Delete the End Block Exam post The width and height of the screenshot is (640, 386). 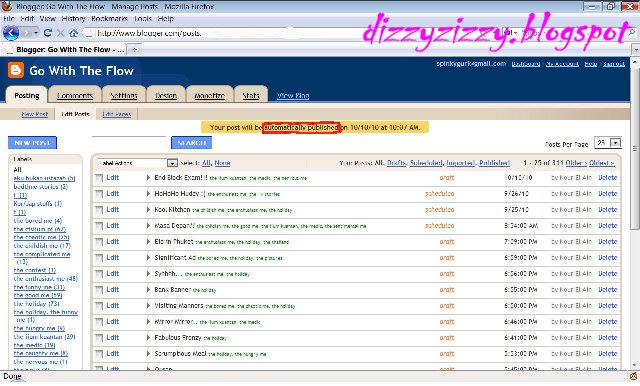tap(607, 177)
